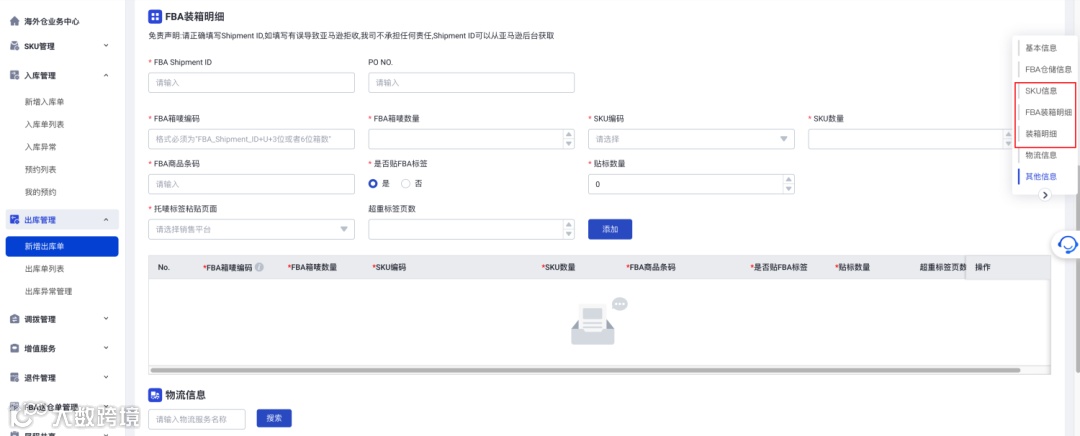The width and height of the screenshot is (1080, 436).
Task: Collapse the right anchor navigation arrow
Action: pyautogui.click(x=1045, y=195)
